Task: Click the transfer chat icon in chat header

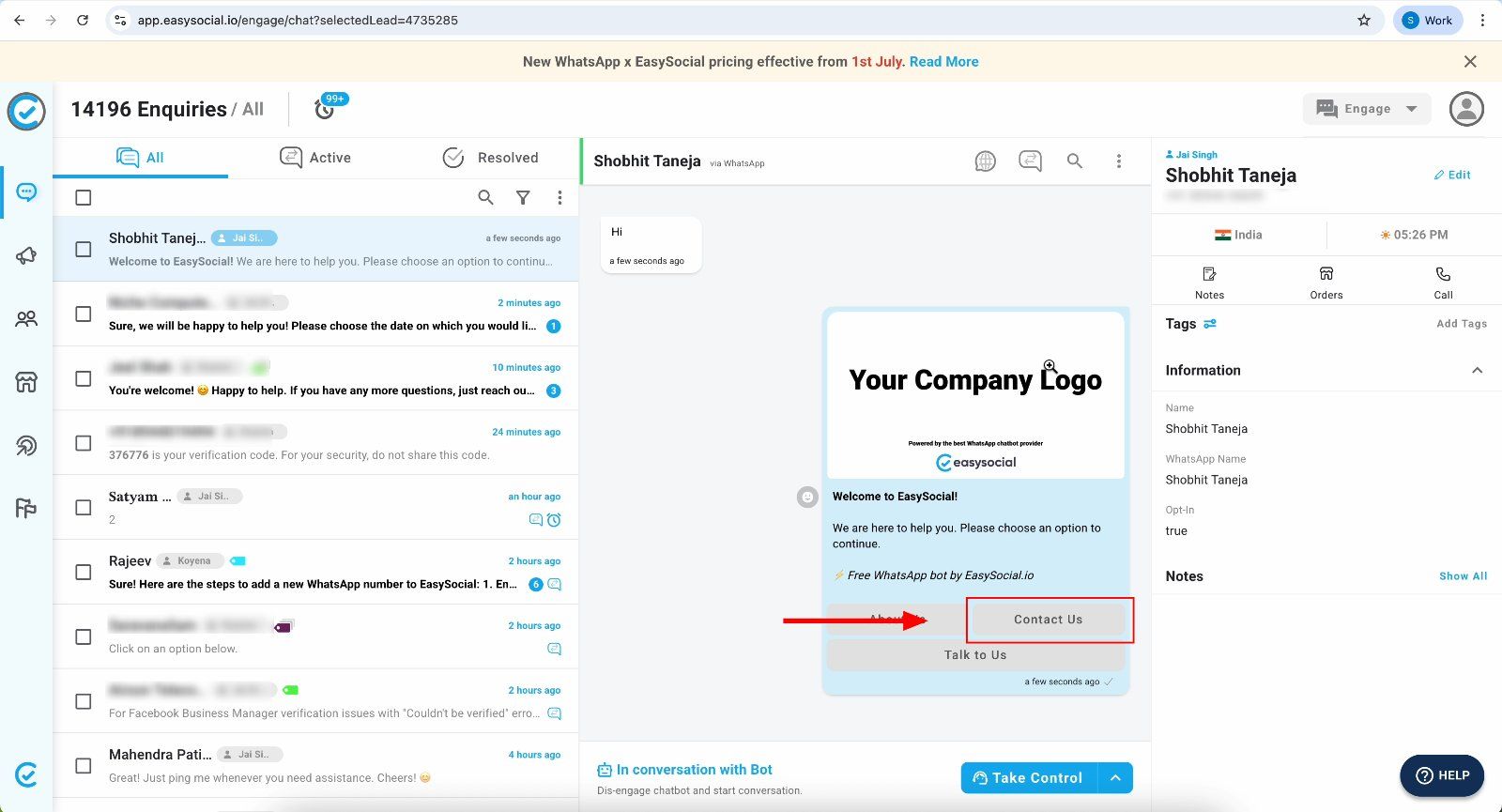Action: coord(1030,161)
